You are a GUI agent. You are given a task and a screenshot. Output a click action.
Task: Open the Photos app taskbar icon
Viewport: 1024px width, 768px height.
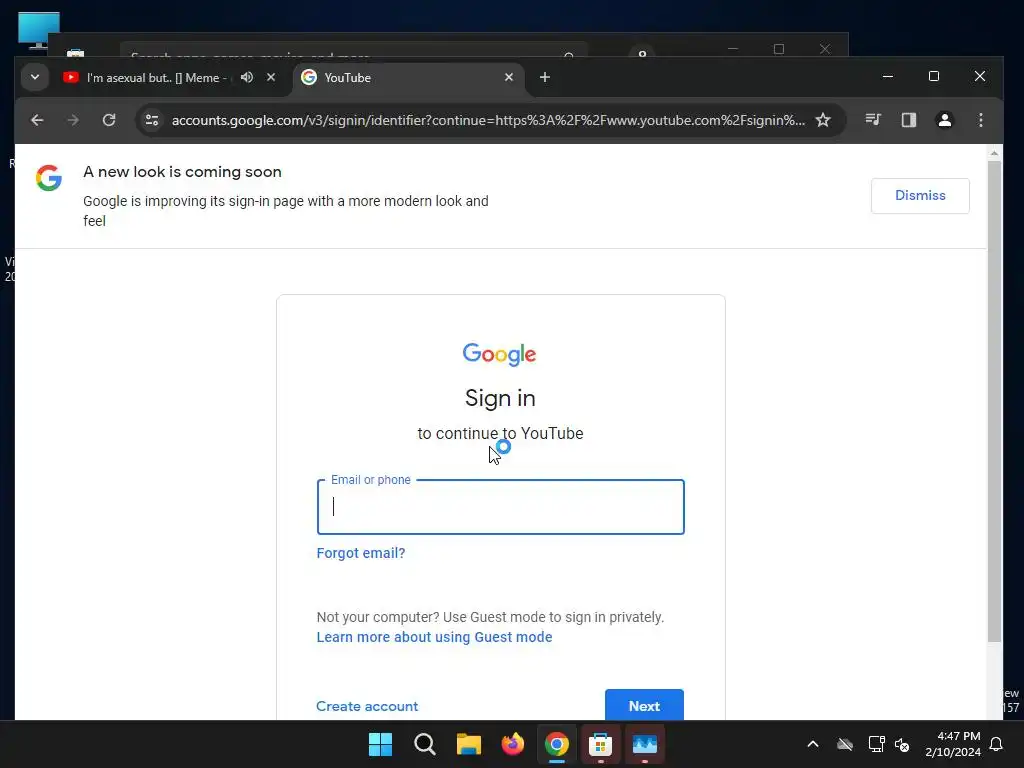point(645,744)
